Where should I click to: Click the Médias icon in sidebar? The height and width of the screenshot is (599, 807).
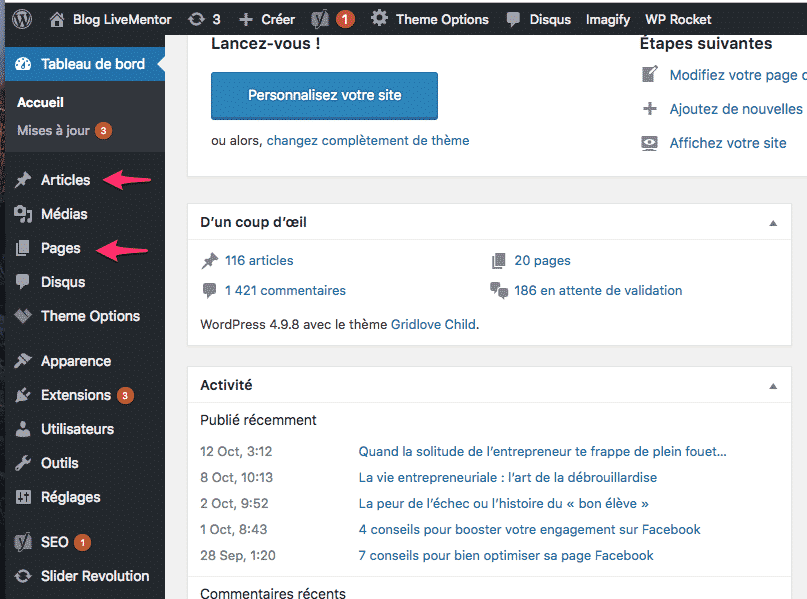(x=23, y=214)
